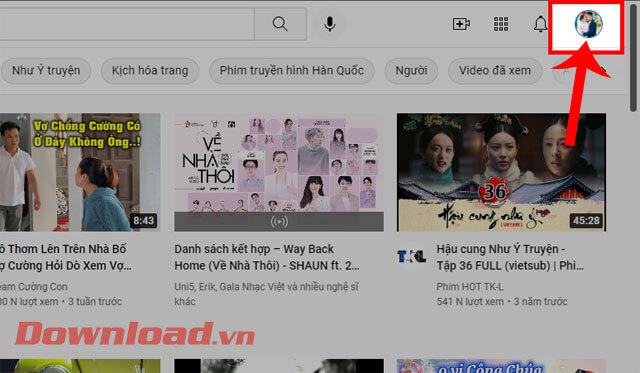
Task: Click the 8:43 duration badge
Action: 143,221
